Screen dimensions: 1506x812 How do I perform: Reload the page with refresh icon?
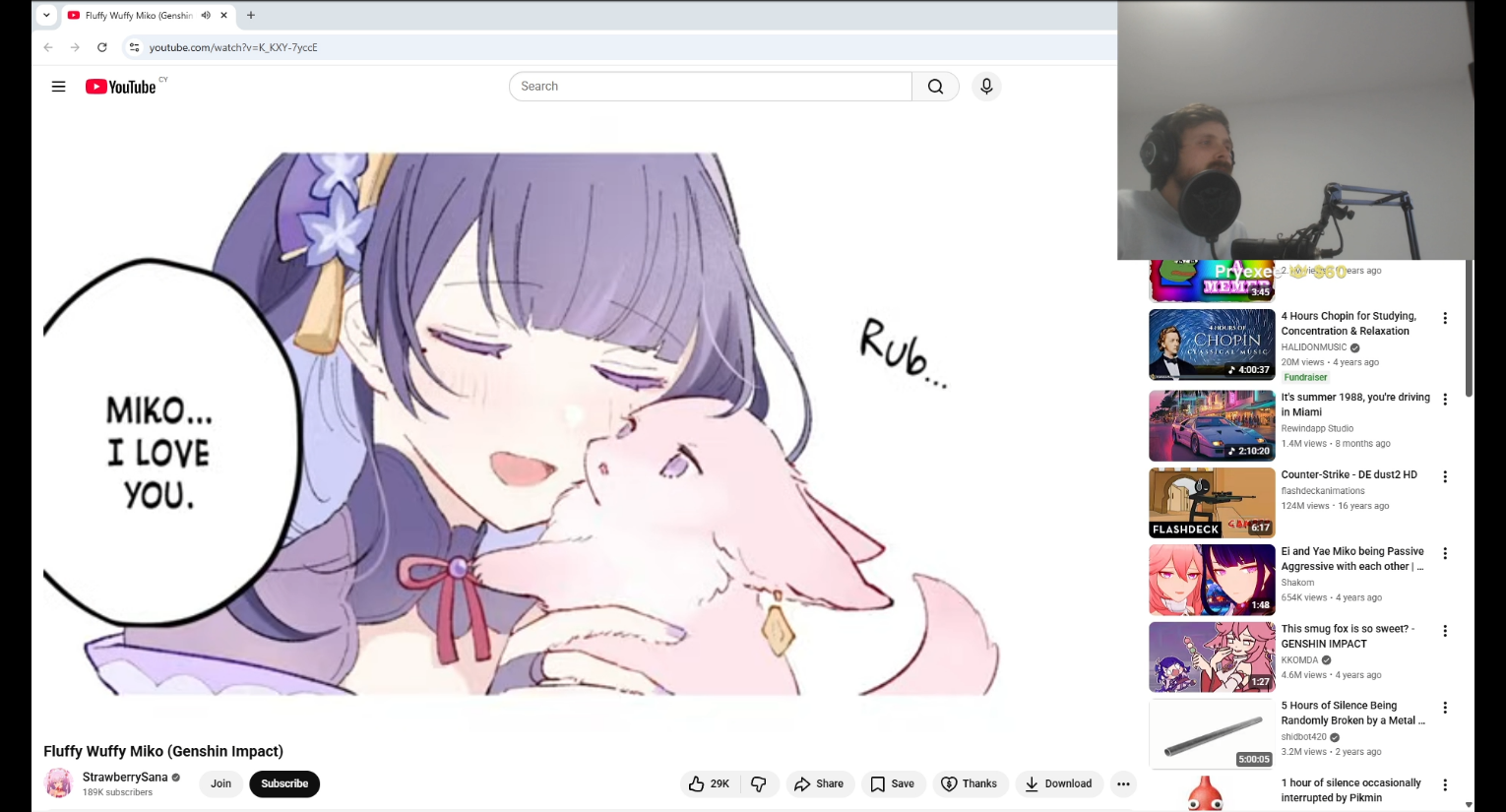tap(102, 47)
